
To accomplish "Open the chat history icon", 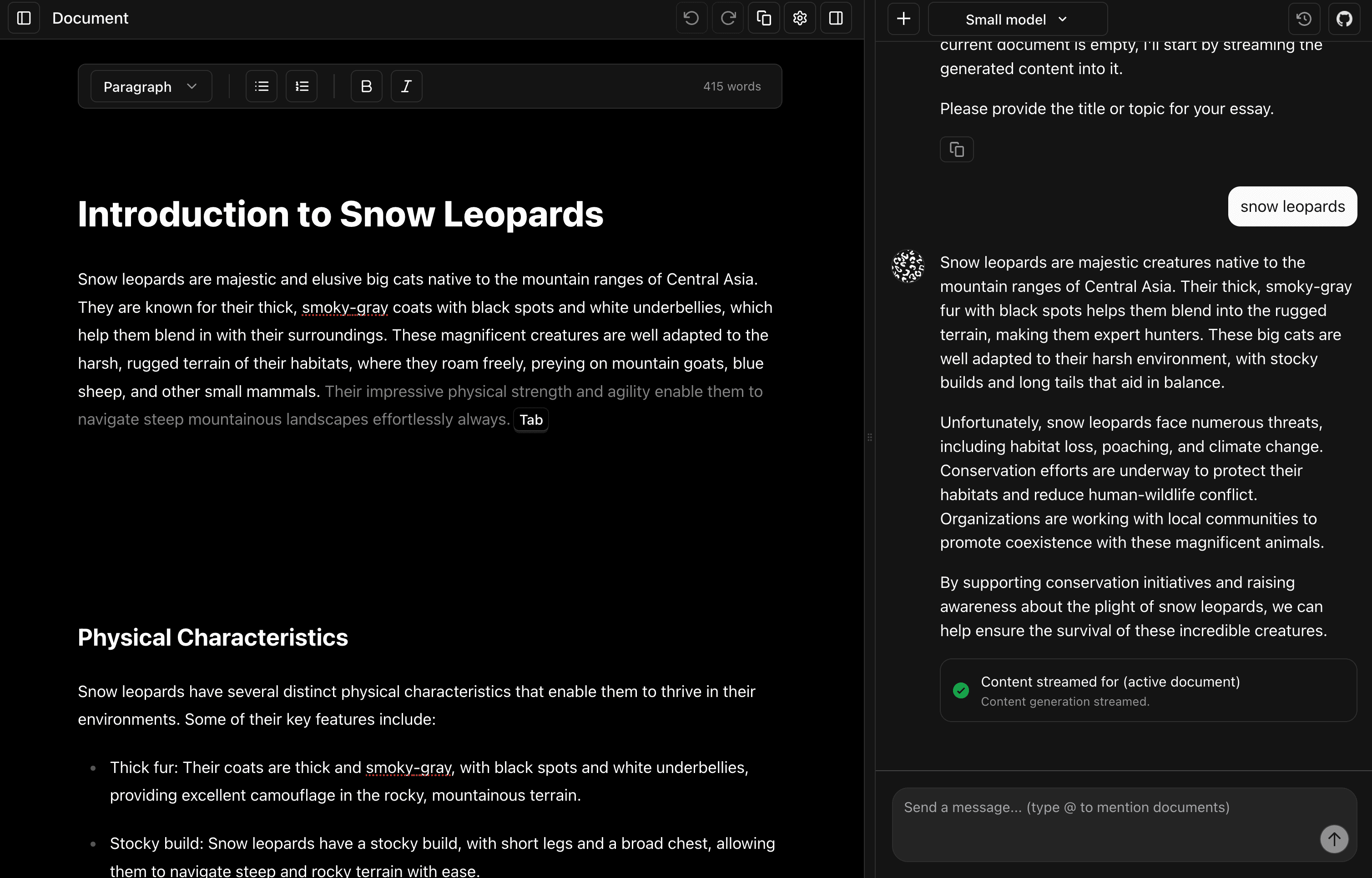I will [x=1304, y=18].
